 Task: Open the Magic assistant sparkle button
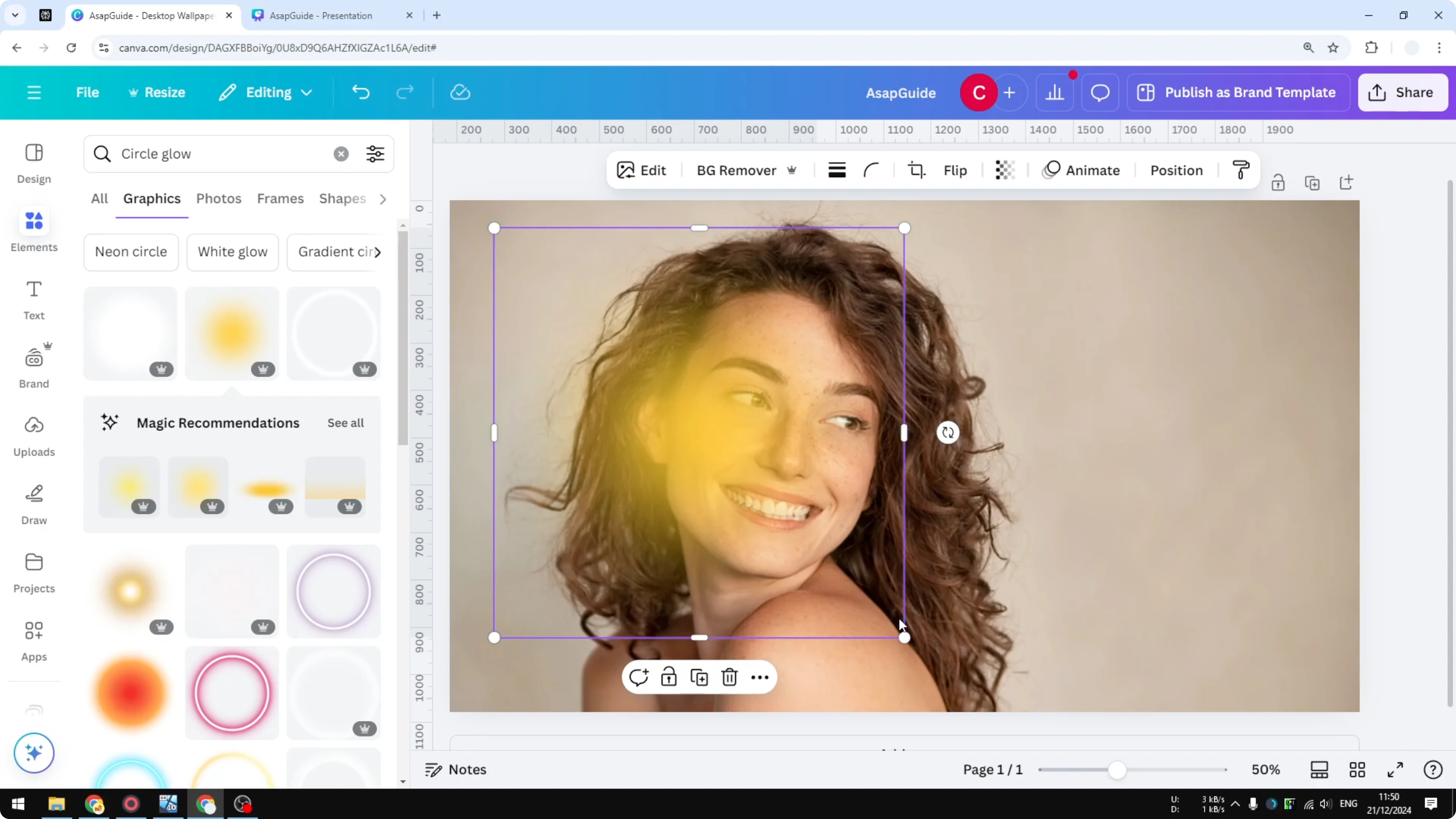[34, 753]
